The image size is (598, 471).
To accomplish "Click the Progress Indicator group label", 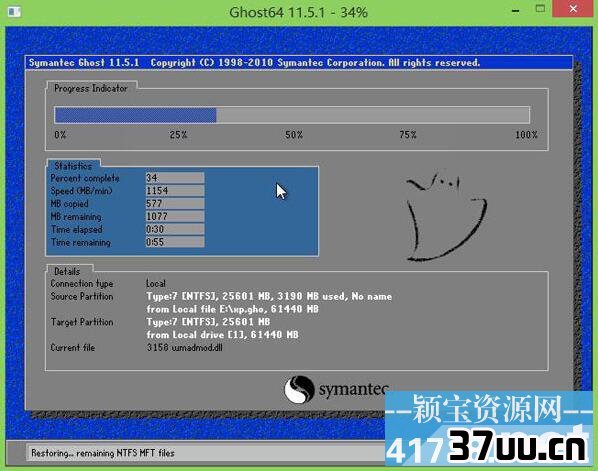I will pyautogui.click(x=91, y=88).
